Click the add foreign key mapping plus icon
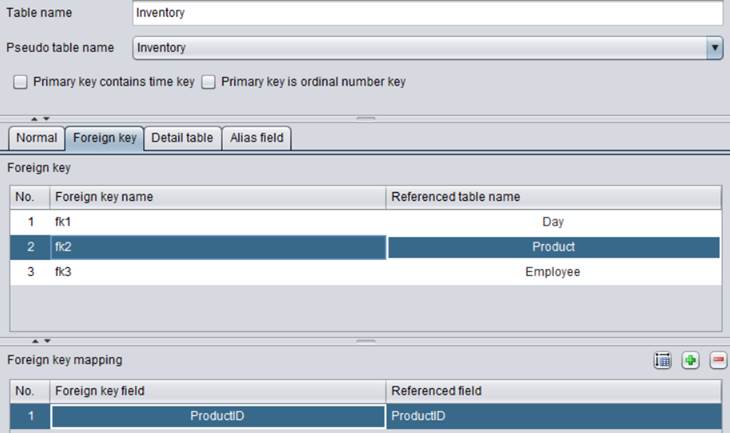 [690, 360]
